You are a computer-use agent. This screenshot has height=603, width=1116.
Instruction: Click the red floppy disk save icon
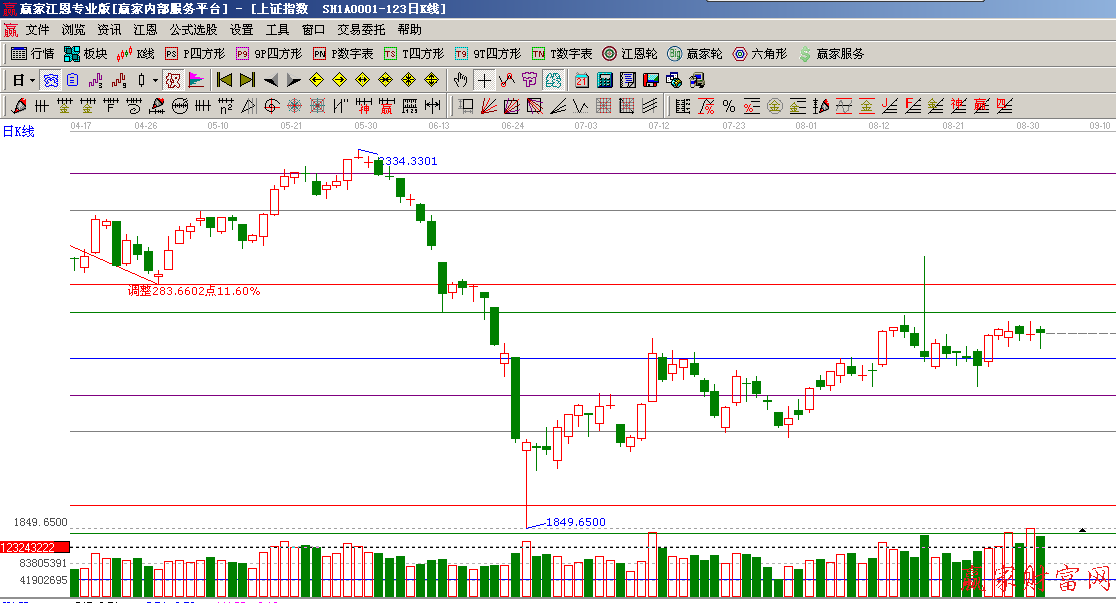651,80
